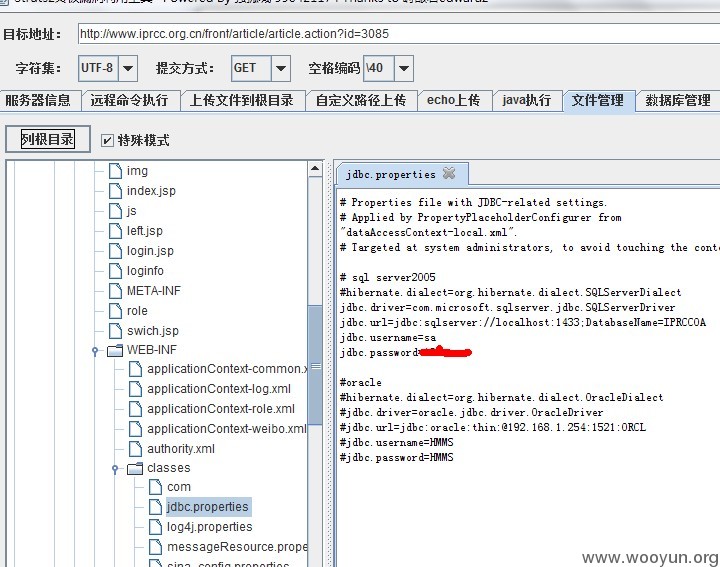The image size is (720, 567).
Task: Select log4j.properties in file tree
Action: tap(210, 527)
